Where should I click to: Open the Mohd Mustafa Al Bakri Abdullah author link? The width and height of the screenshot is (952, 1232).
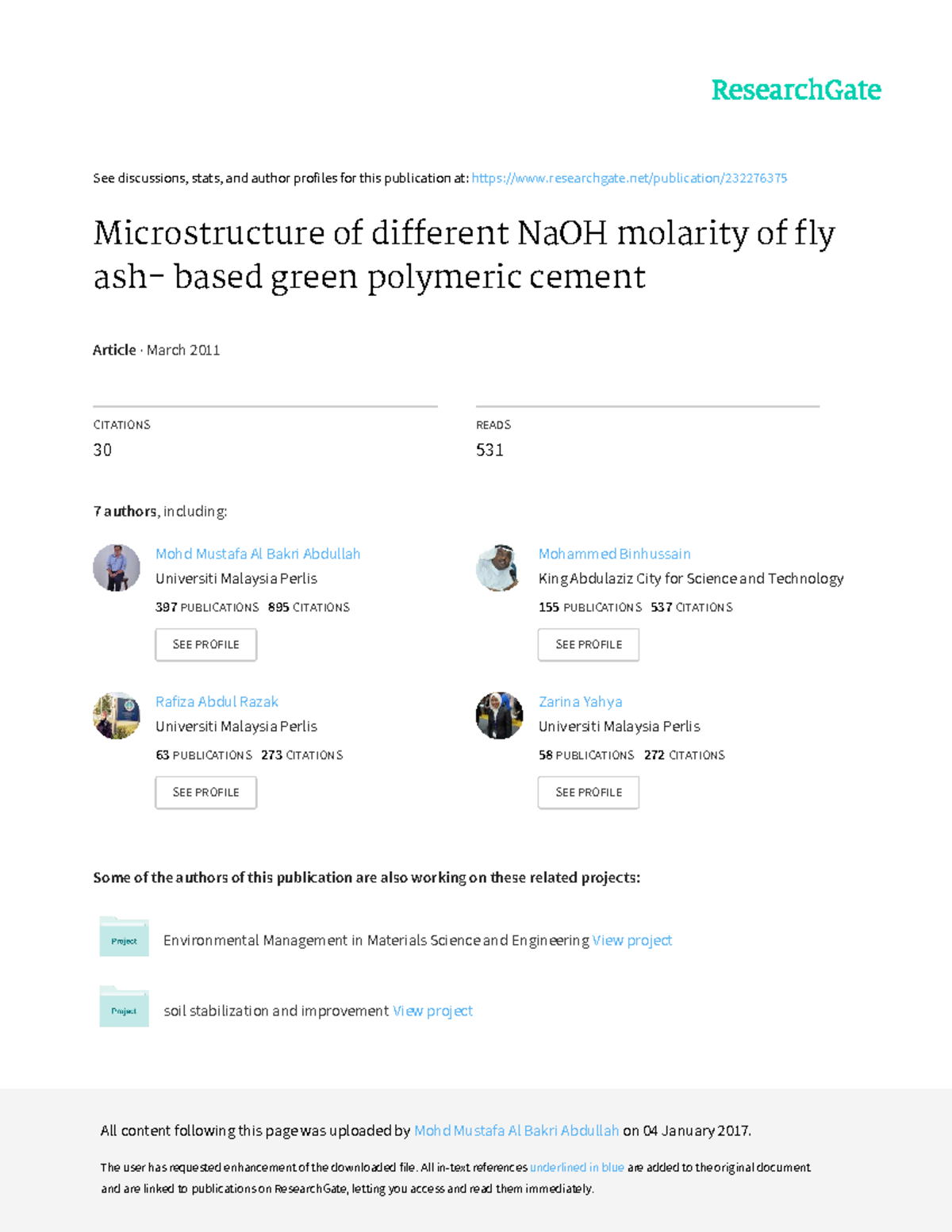(258, 554)
